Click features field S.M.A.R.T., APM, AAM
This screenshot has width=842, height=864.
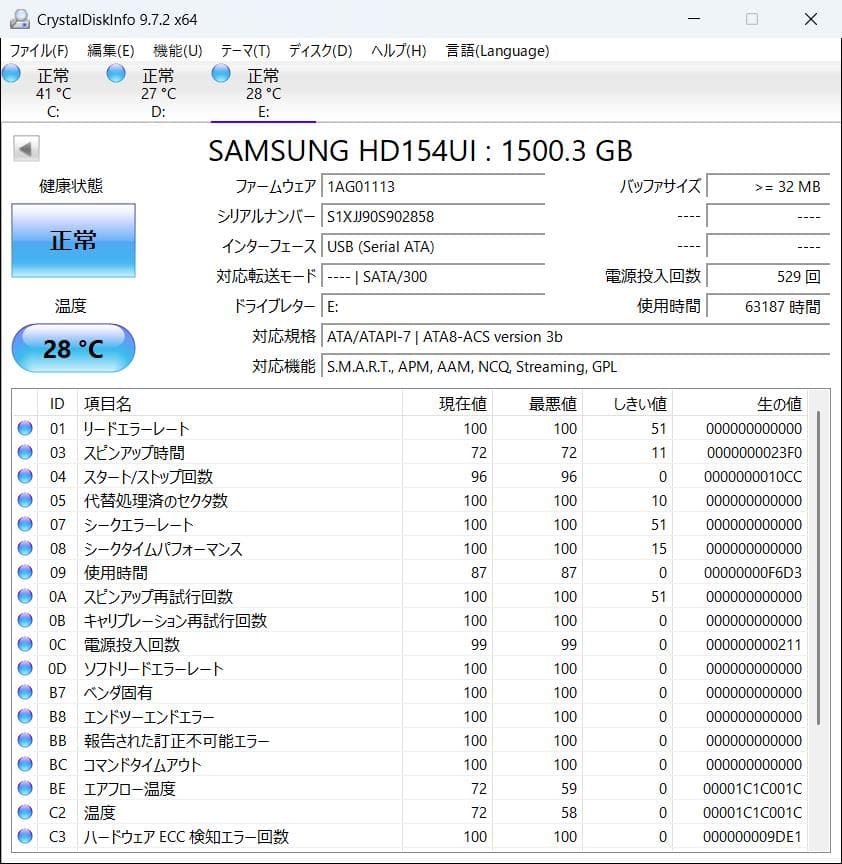pyautogui.click(x=575, y=366)
